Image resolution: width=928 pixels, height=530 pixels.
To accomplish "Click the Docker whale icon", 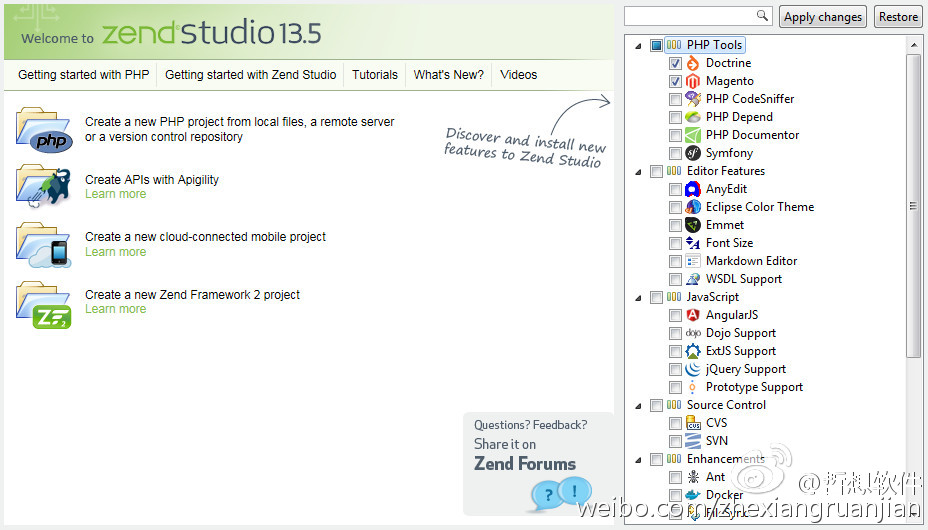I will pos(692,495).
